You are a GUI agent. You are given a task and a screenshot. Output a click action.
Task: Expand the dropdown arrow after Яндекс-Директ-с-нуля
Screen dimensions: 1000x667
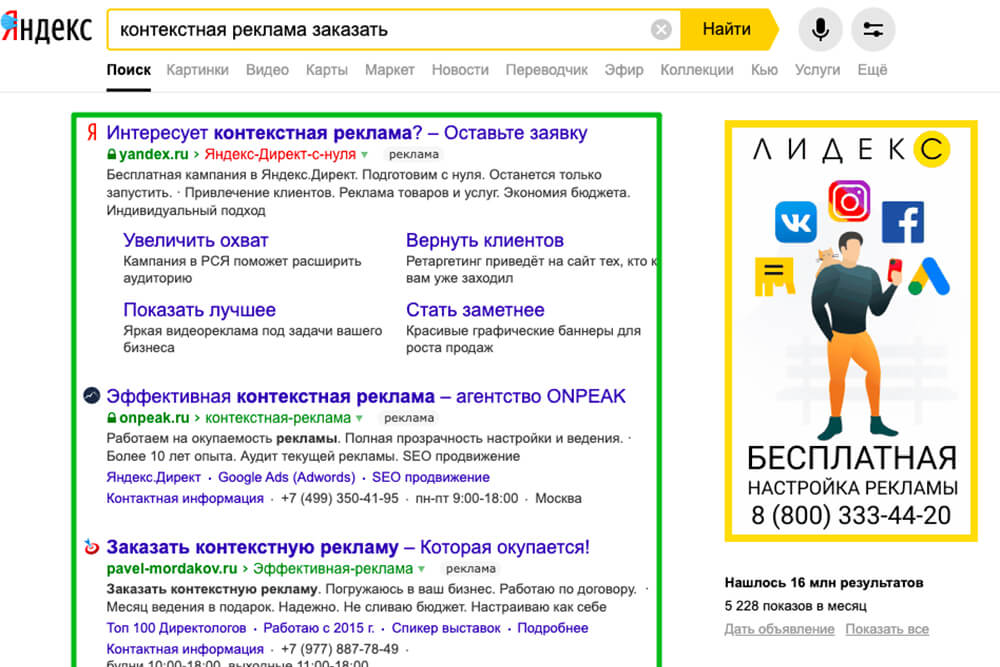(364, 155)
